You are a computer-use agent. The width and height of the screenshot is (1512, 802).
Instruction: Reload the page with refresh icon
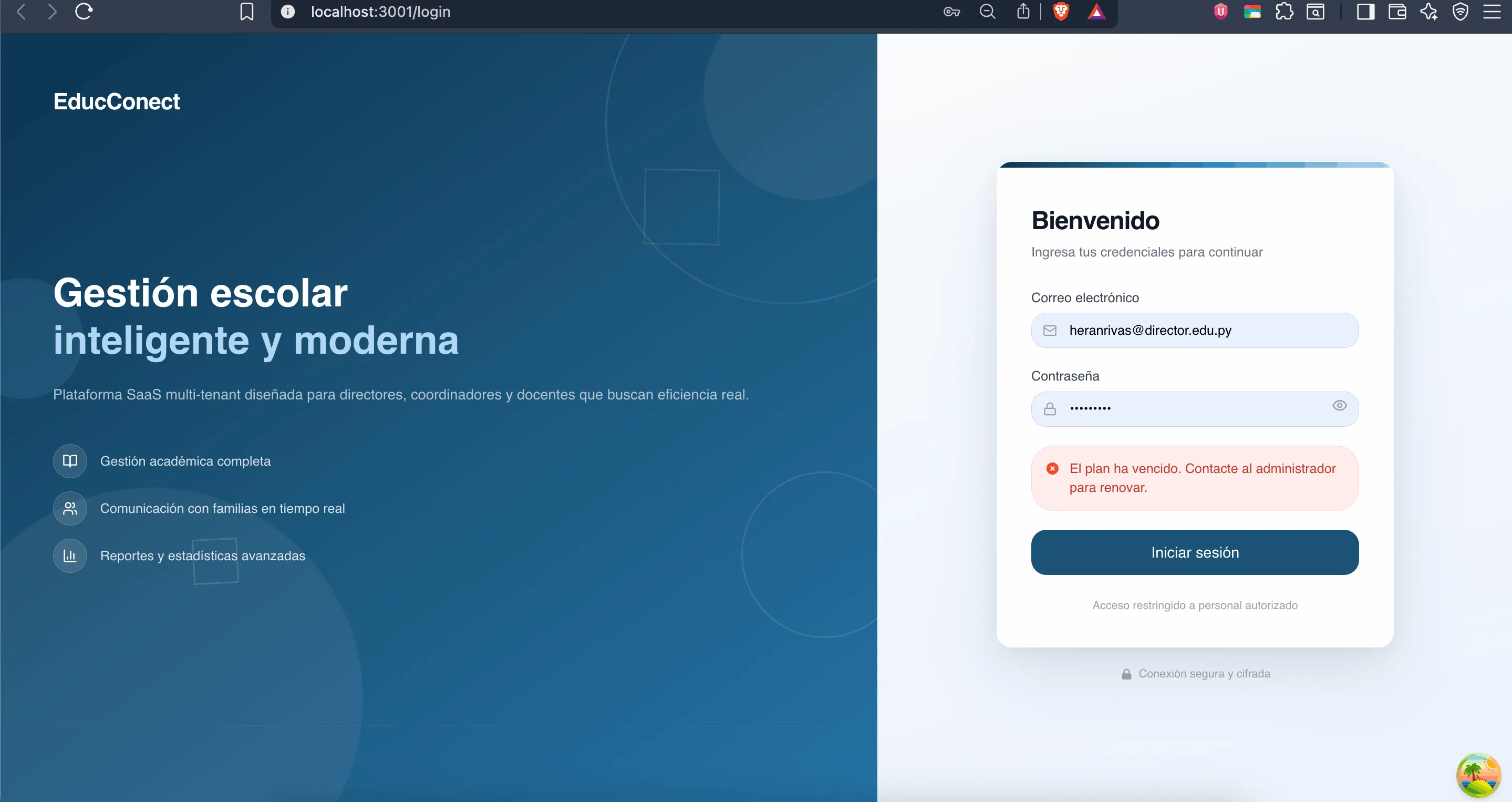84,12
